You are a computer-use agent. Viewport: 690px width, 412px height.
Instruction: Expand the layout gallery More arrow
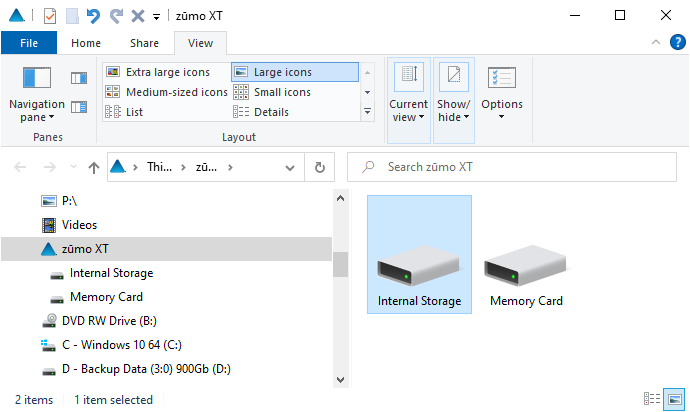(x=367, y=112)
